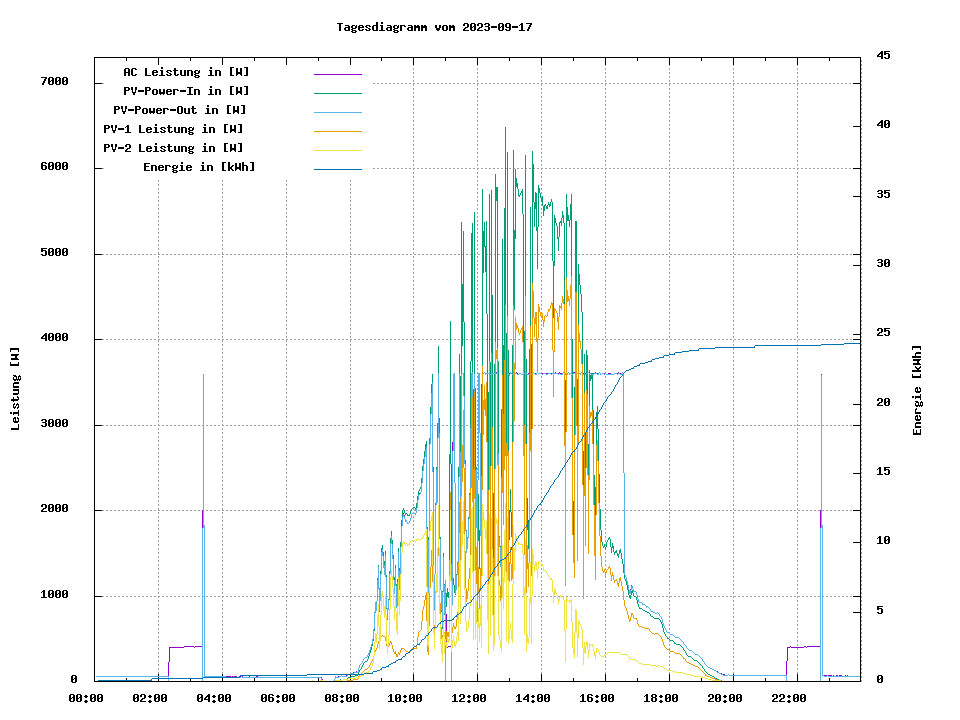Select the PV-Power-In legend label

click(x=193, y=91)
